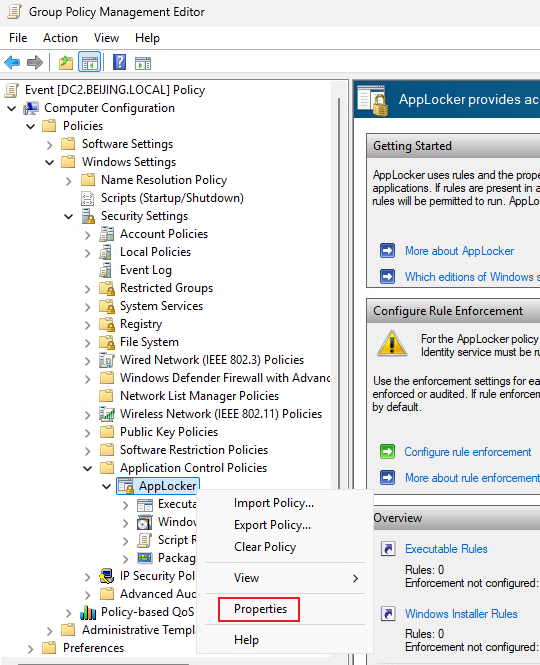
Task: Click the green Configure rule enforcement arrow icon
Action: 387,452
